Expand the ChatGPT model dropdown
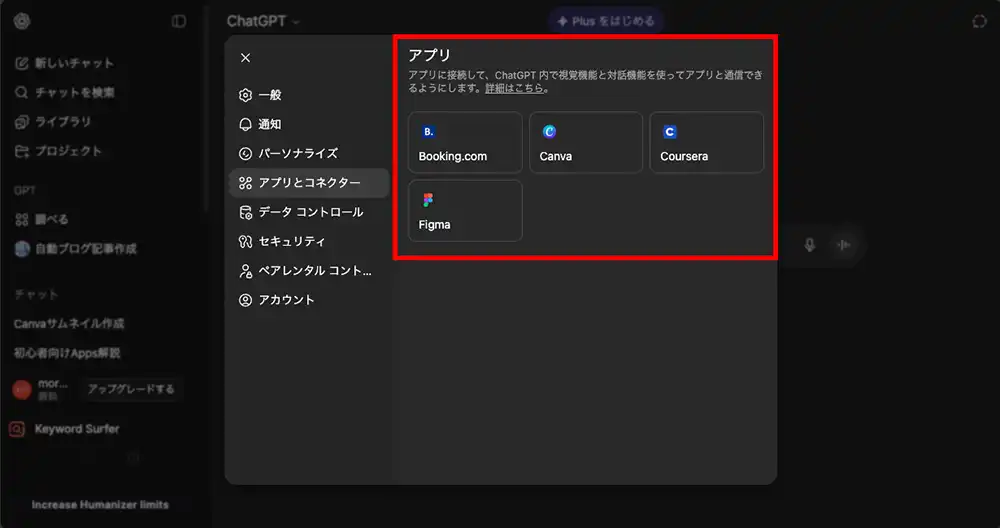The height and width of the screenshot is (528, 1000). [263, 21]
